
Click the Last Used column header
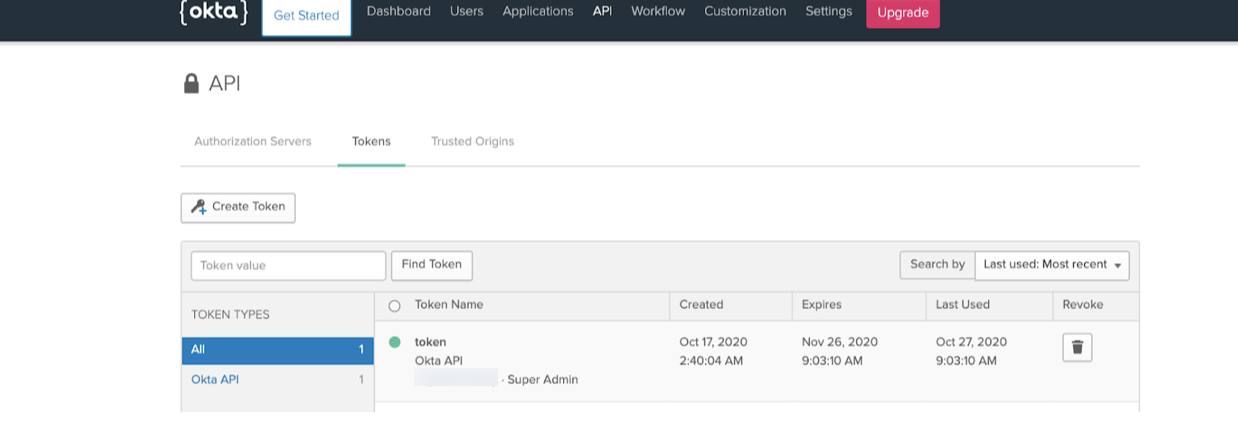963,305
